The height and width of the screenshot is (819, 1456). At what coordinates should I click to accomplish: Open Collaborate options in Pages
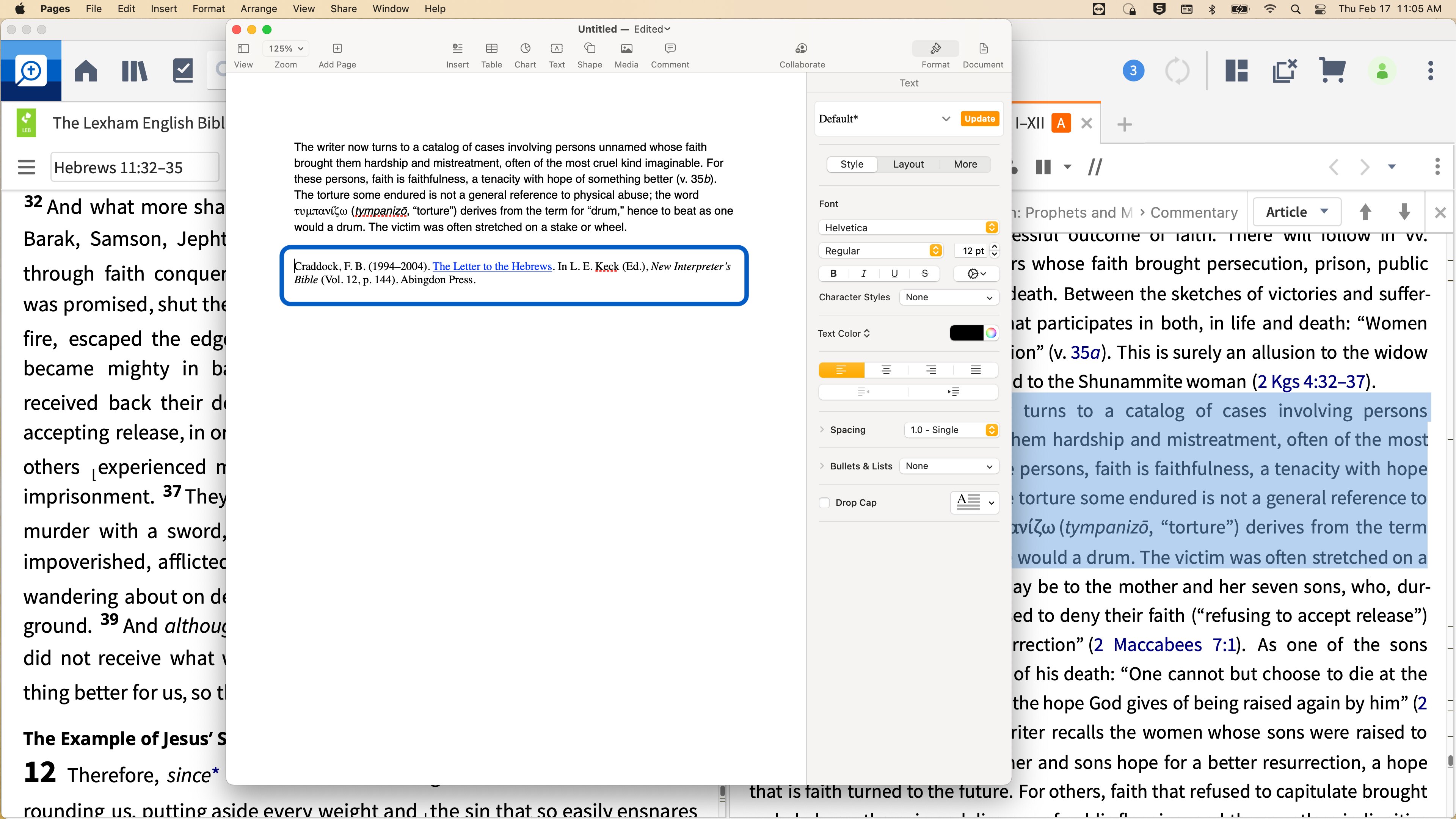coord(802,55)
